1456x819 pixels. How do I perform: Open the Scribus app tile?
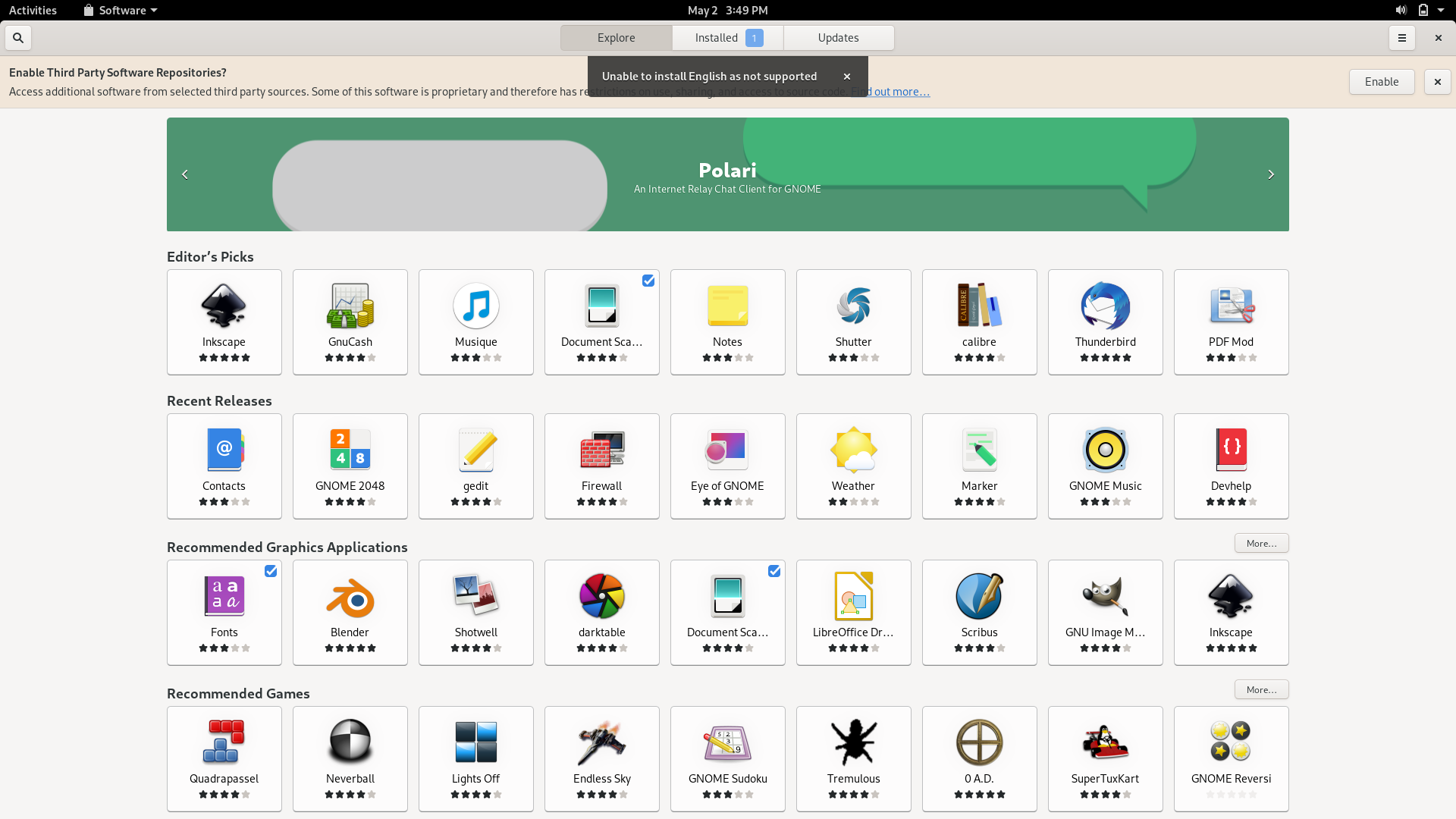(979, 612)
